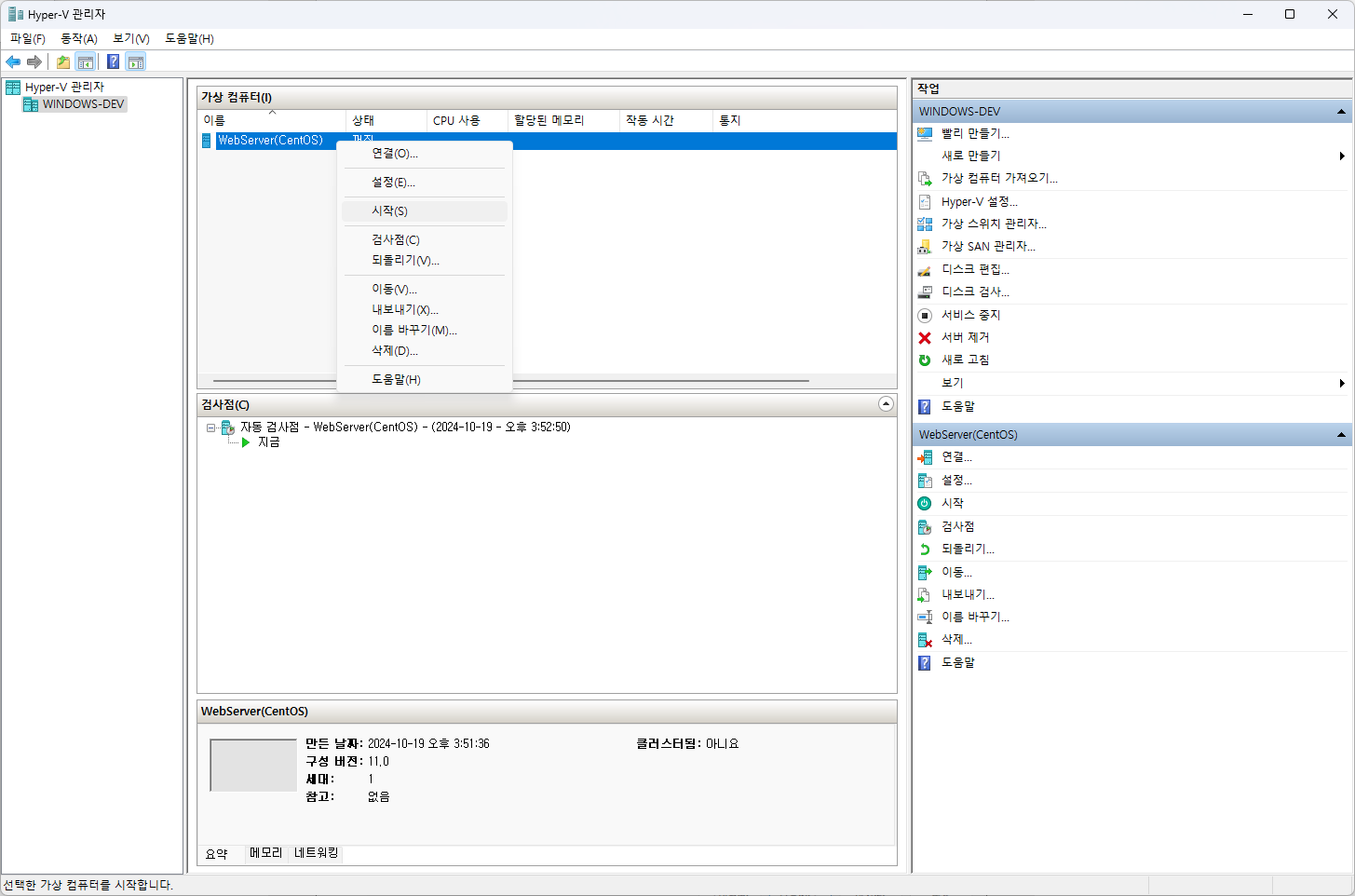1355x896 pixels.
Task: Connect to WebServer(CentOS) via 연결 action
Action: (x=955, y=456)
